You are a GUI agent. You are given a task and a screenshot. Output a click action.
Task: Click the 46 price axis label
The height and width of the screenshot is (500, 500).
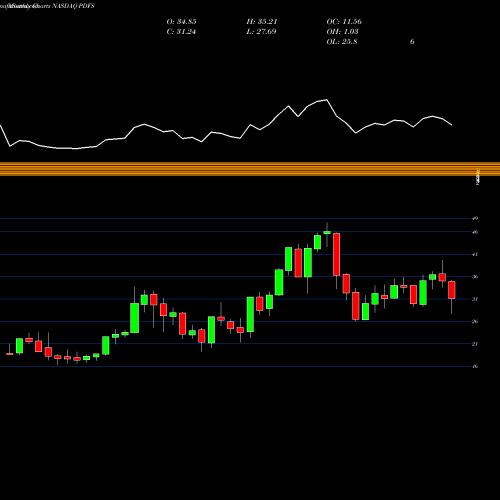pos(475,232)
